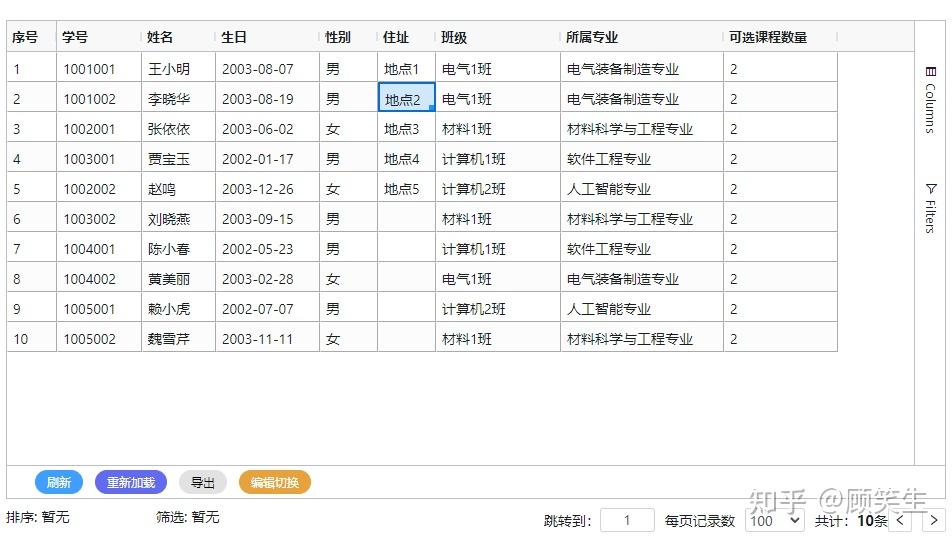Select student ID cell 1004001

click(99, 248)
